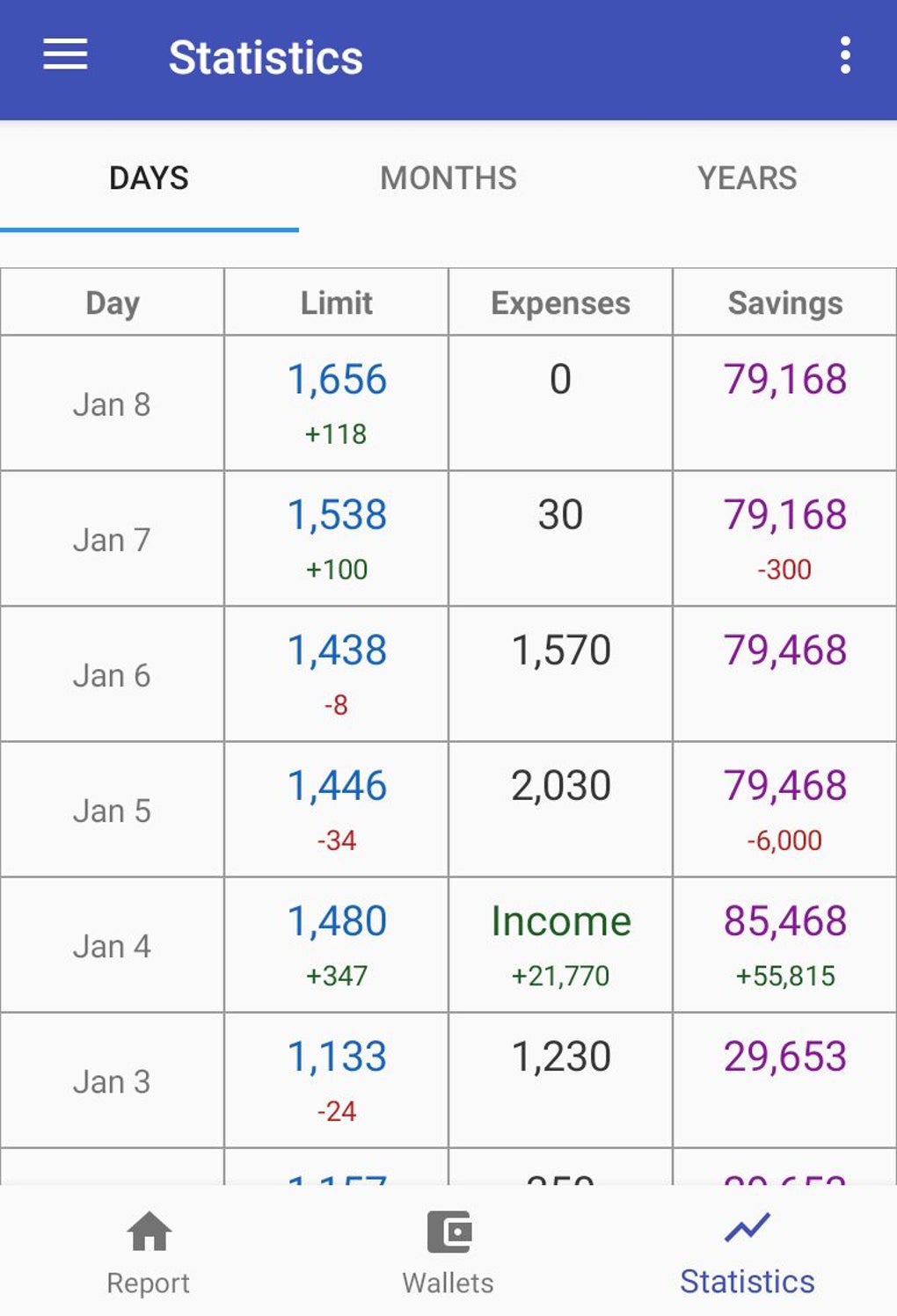Select the 1,656 limit value

(337, 380)
